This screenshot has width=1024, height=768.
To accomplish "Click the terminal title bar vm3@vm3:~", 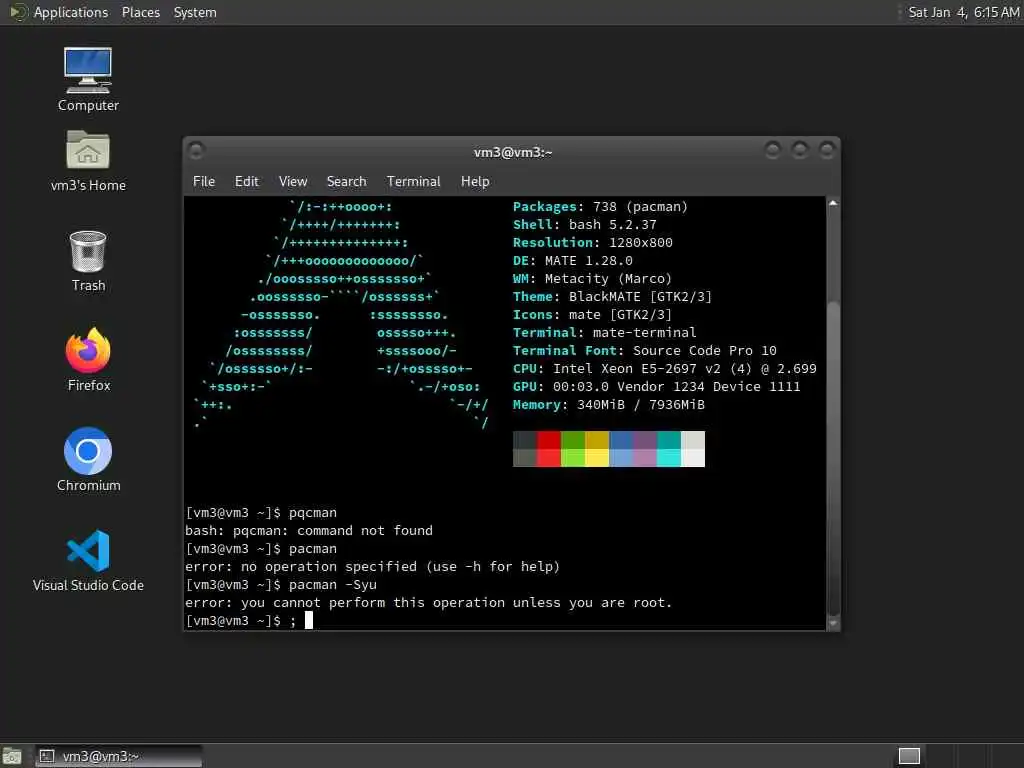I will click(x=513, y=152).
